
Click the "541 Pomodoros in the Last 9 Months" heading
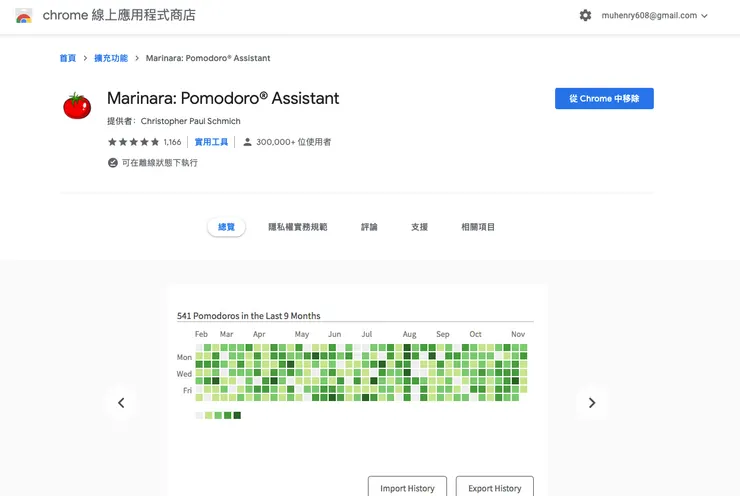pos(249,316)
